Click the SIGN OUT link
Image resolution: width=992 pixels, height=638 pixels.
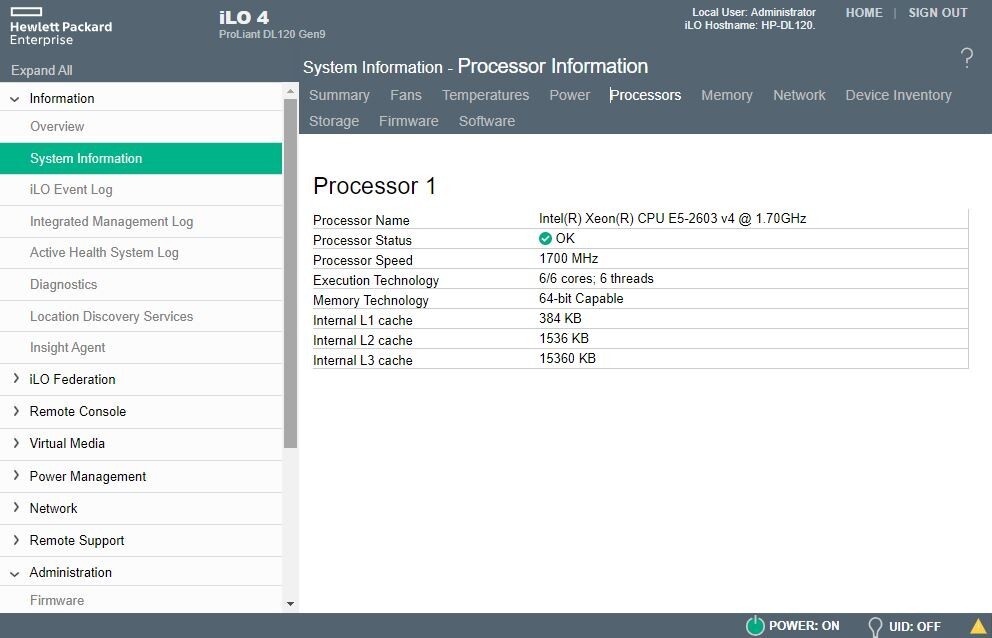click(x=938, y=13)
